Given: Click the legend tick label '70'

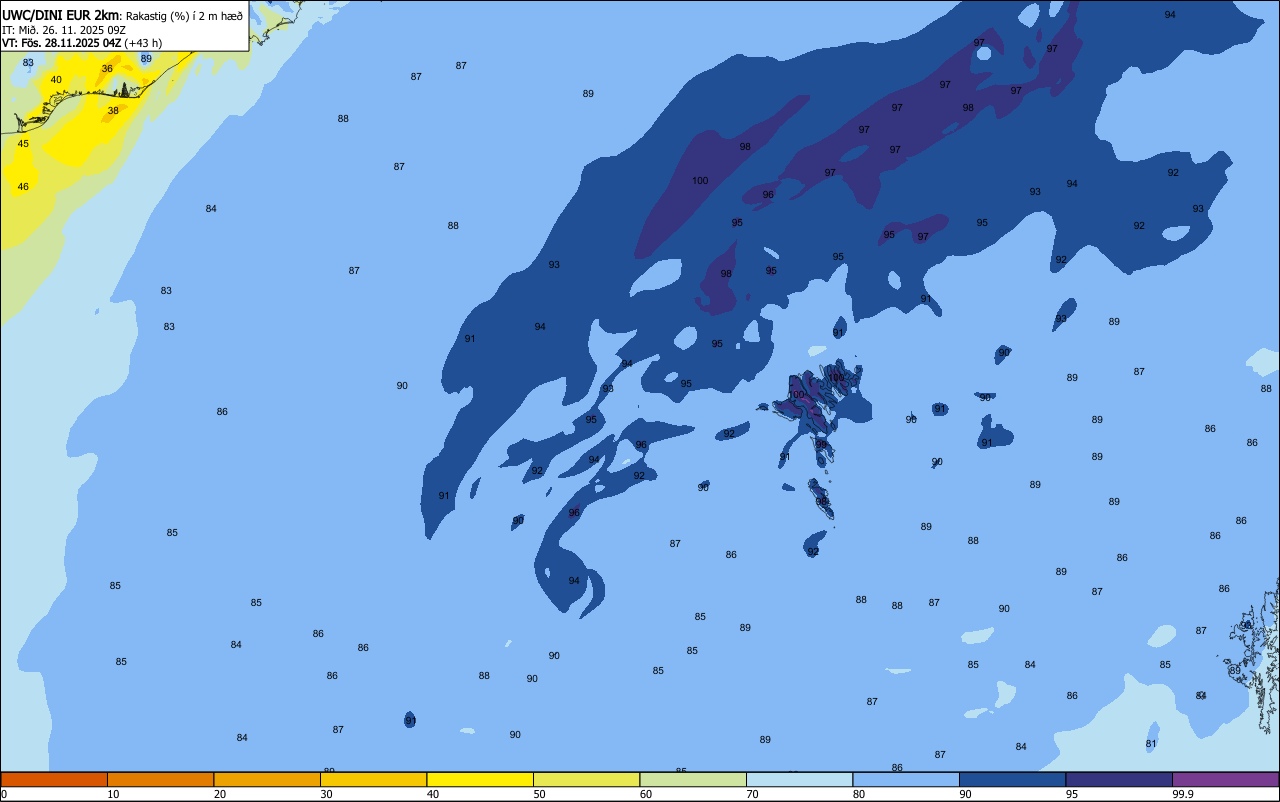Looking at the screenshot, I should pyautogui.click(x=752, y=794).
